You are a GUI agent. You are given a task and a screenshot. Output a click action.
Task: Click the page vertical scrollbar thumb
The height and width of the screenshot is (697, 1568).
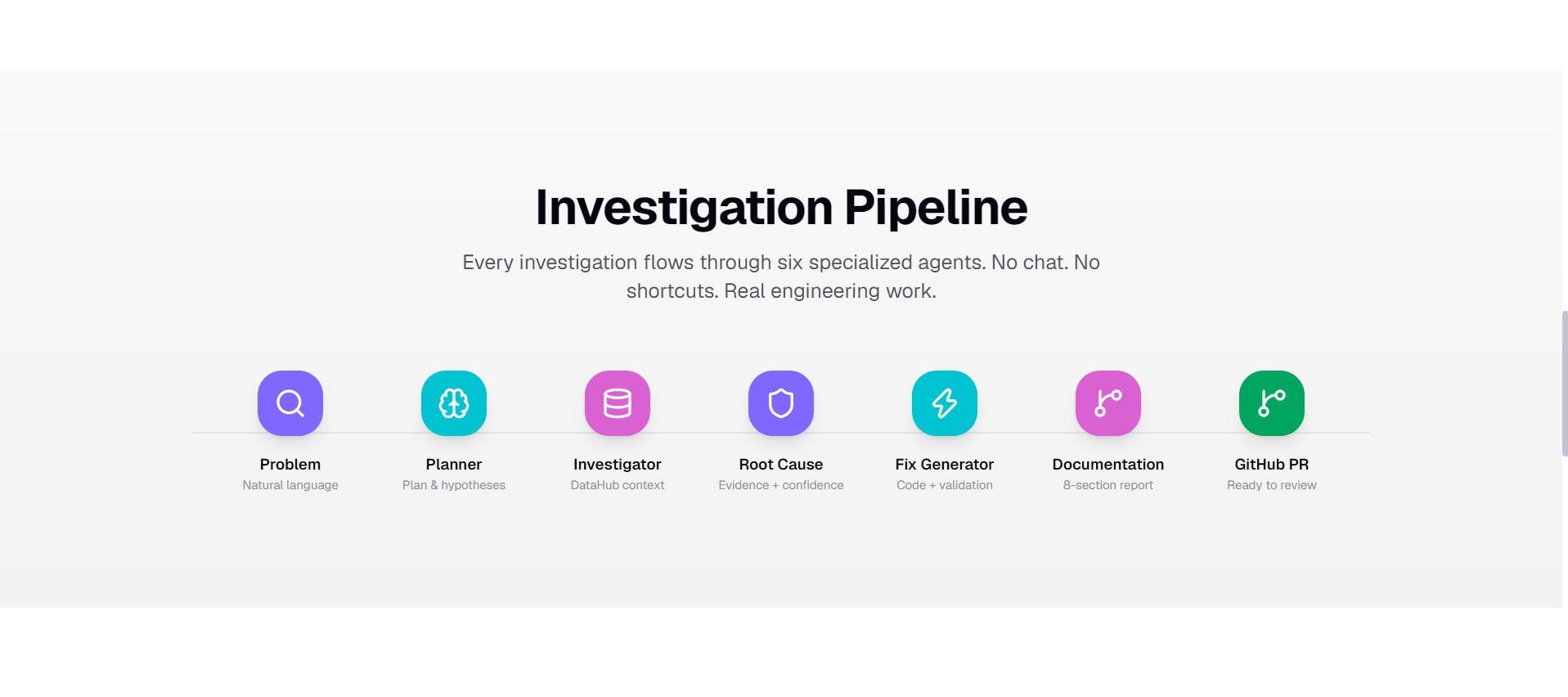(x=1565, y=383)
